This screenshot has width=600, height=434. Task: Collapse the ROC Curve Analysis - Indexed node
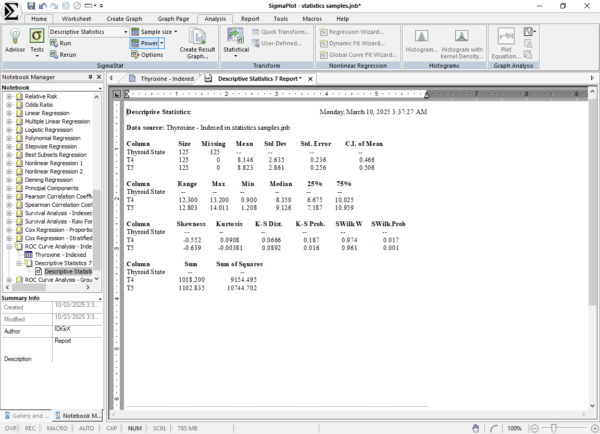pyautogui.click(x=9, y=246)
